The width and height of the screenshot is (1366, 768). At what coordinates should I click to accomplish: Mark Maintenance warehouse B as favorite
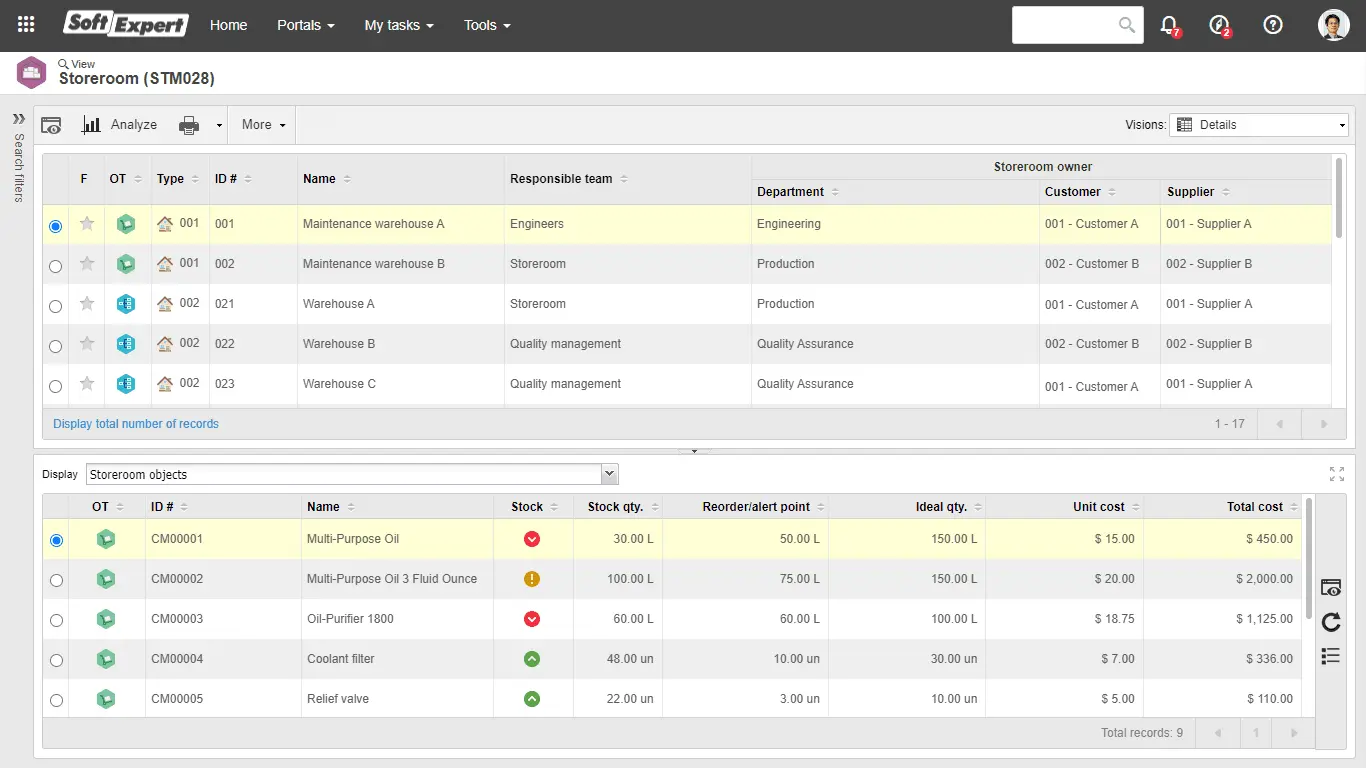point(87,264)
